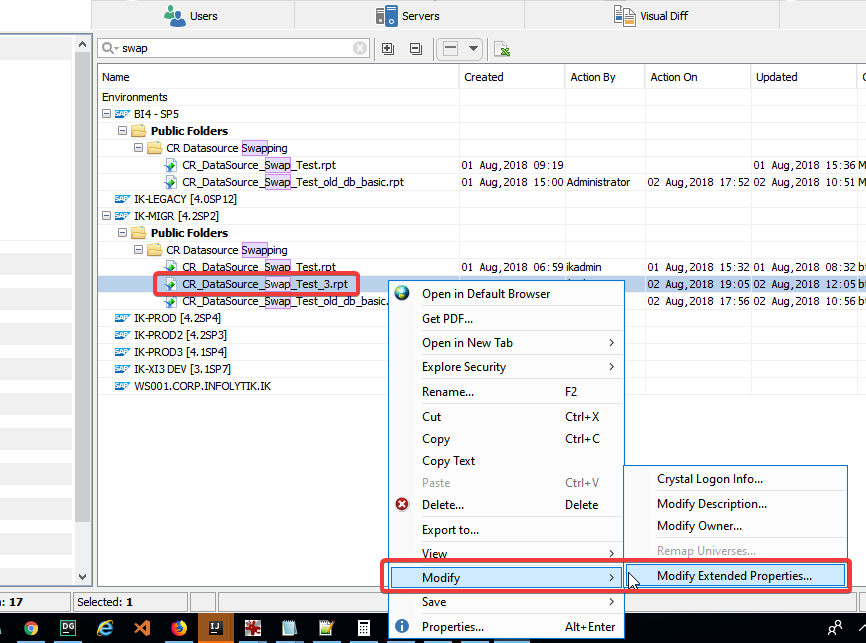Choose Rename... from context menu
The width and height of the screenshot is (866, 643).
[506, 392]
